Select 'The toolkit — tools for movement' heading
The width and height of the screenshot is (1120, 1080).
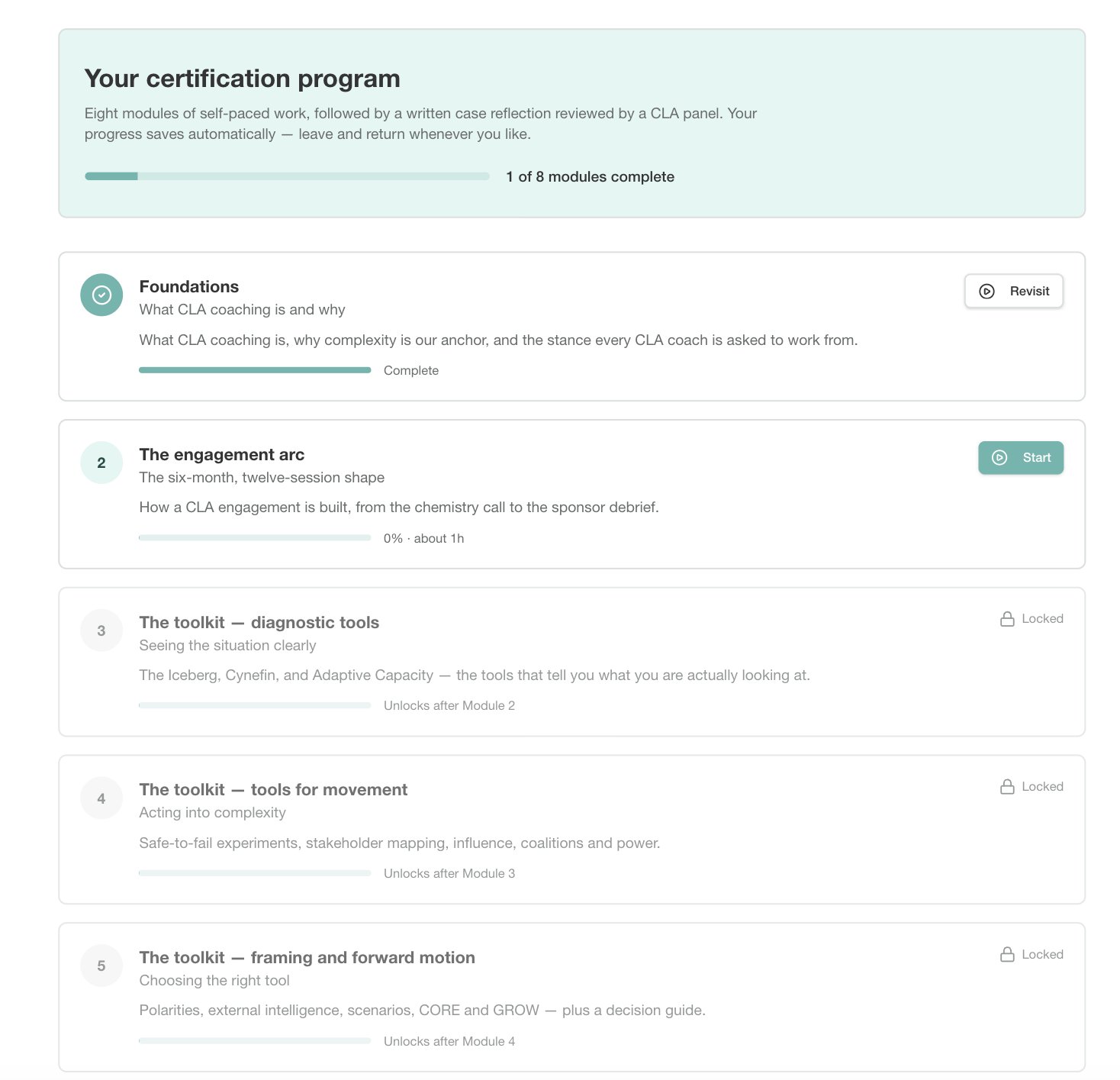click(x=273, y=790)
